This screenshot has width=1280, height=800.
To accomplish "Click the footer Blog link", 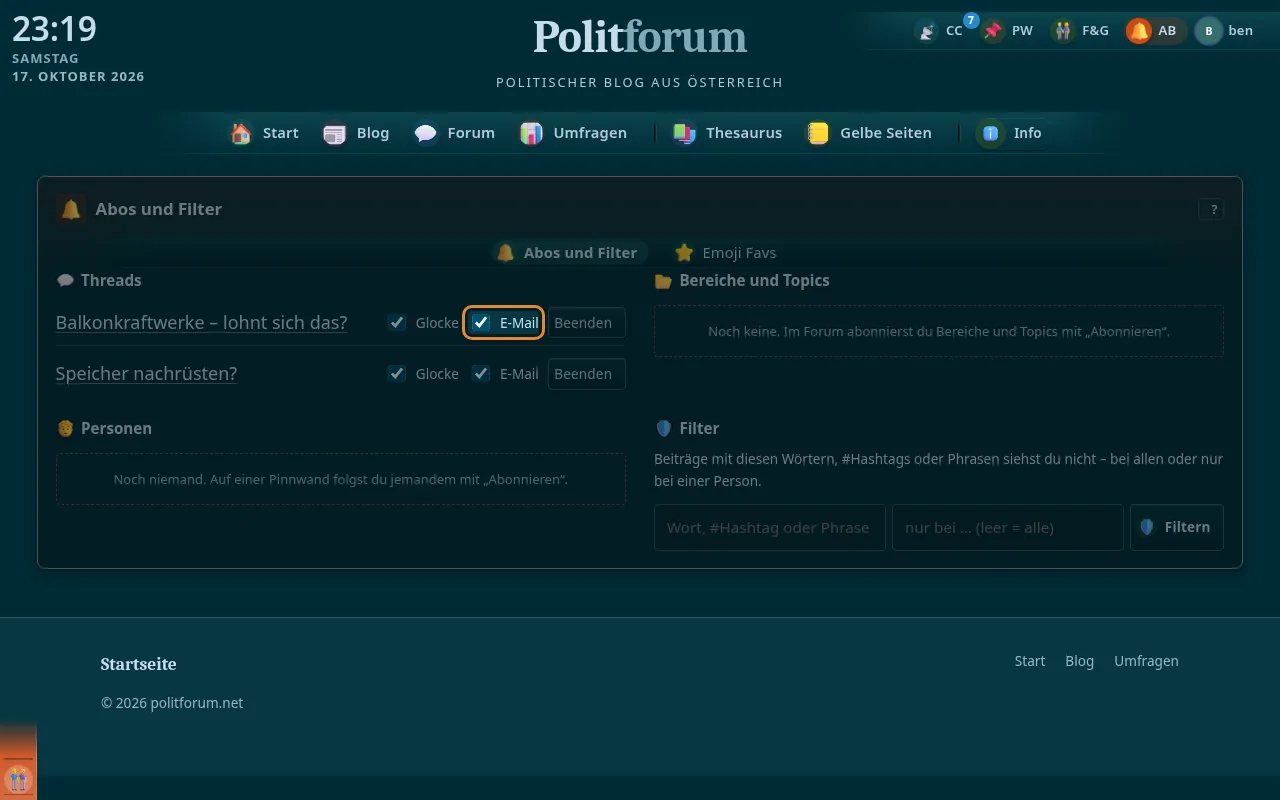I will click(x=1080, y=661).
